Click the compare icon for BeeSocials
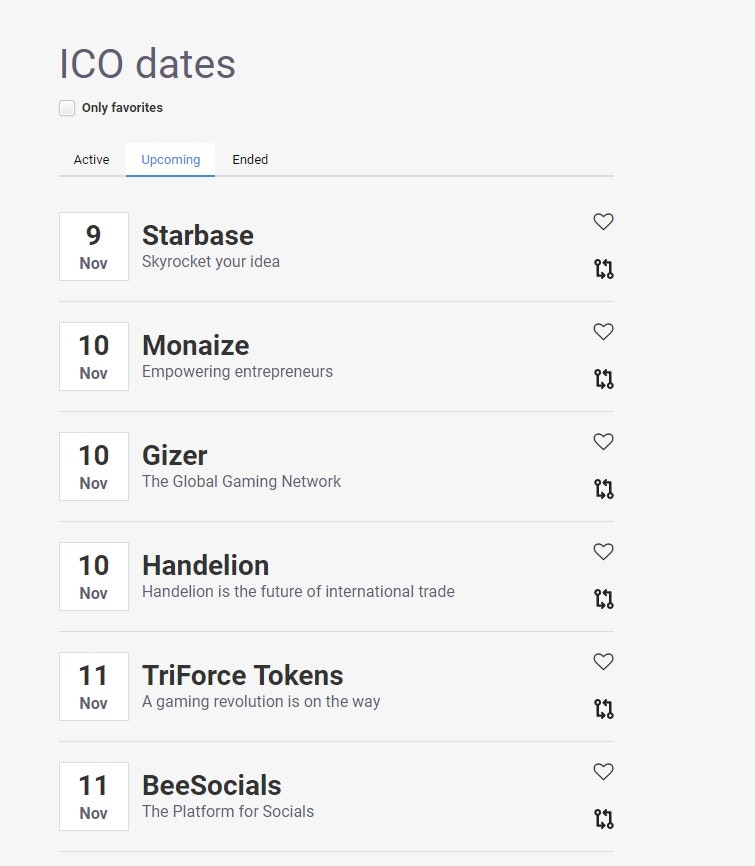 click(x=603, y=819)
